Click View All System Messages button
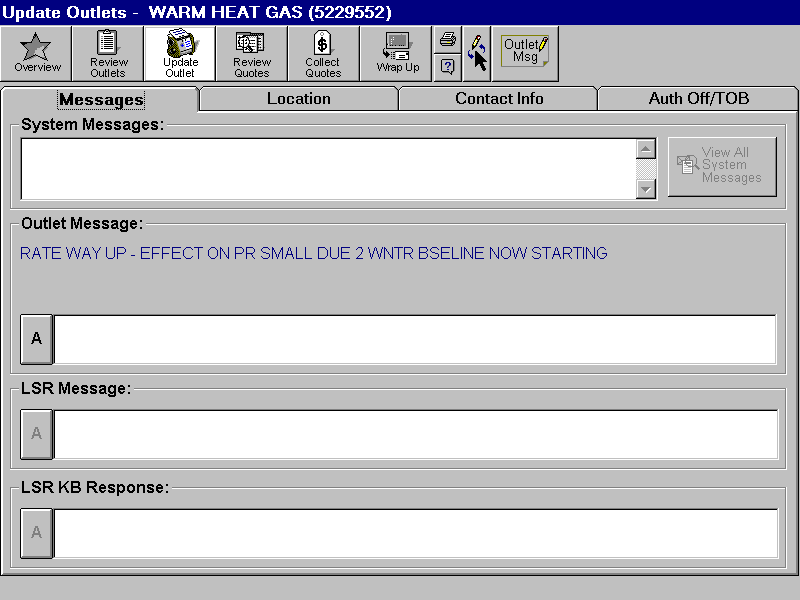The image size is (800, 600). coord(722,166)
